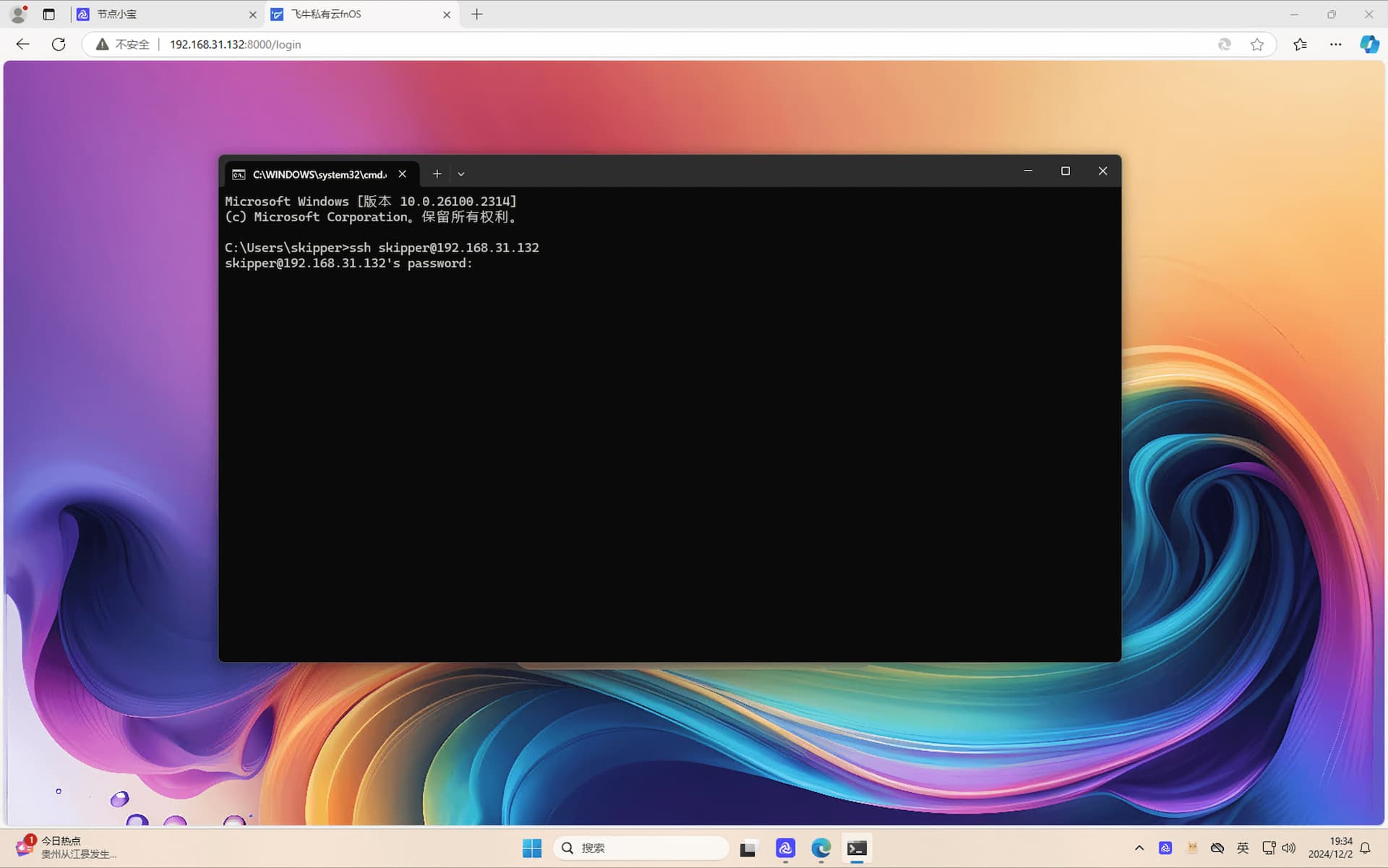Screen dimensions: 1388x868
Task: Open new tab in terminal window
Action: (x=437, y=173)
